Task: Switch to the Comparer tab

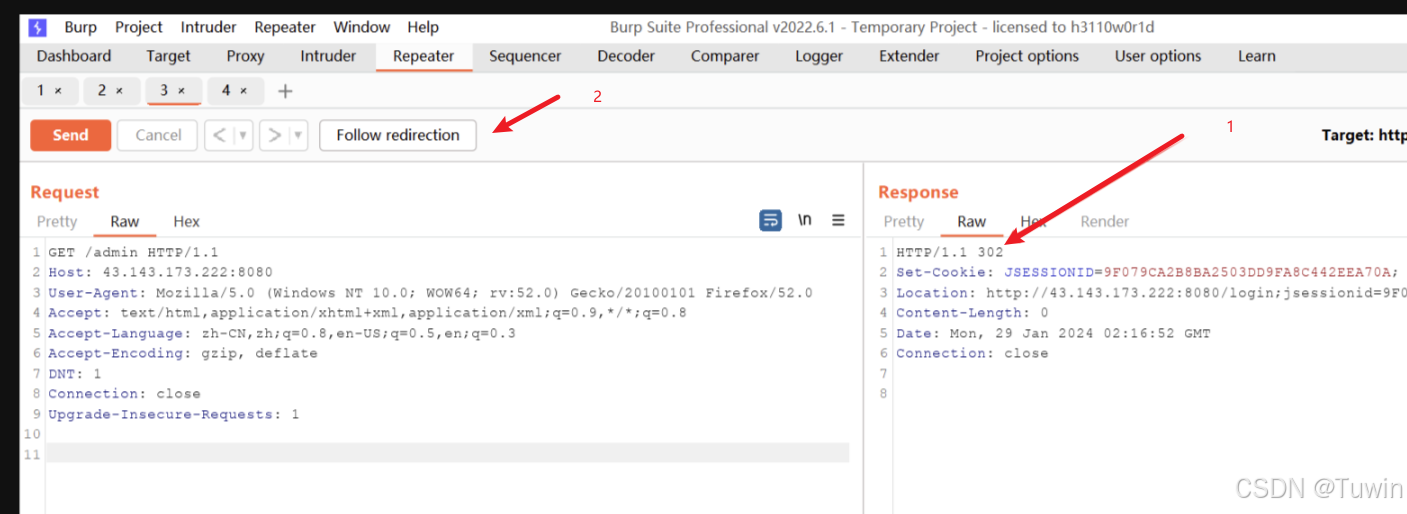Action: coord(725,56)
